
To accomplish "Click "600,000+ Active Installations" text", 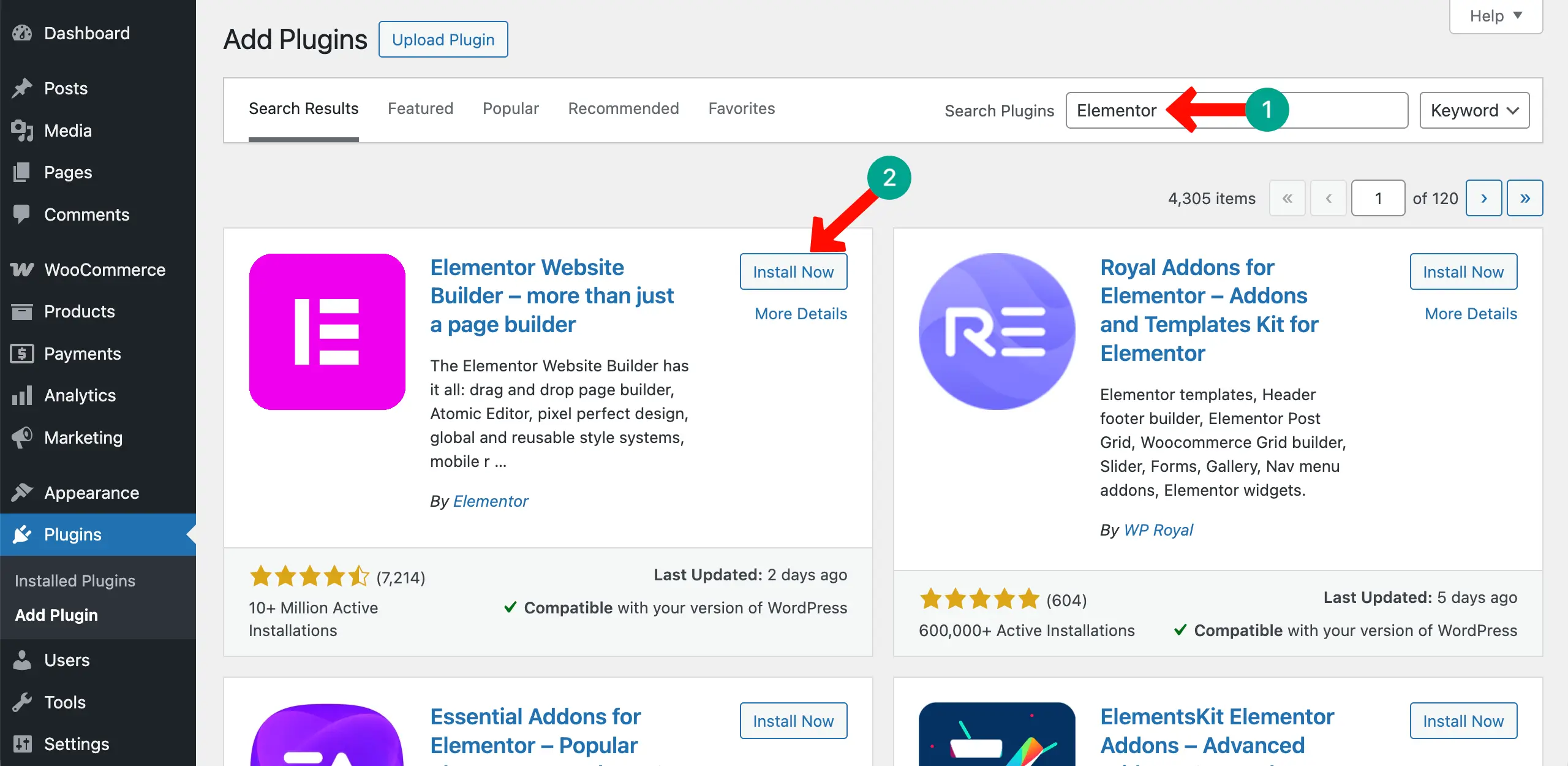I will pos(1027,631).
